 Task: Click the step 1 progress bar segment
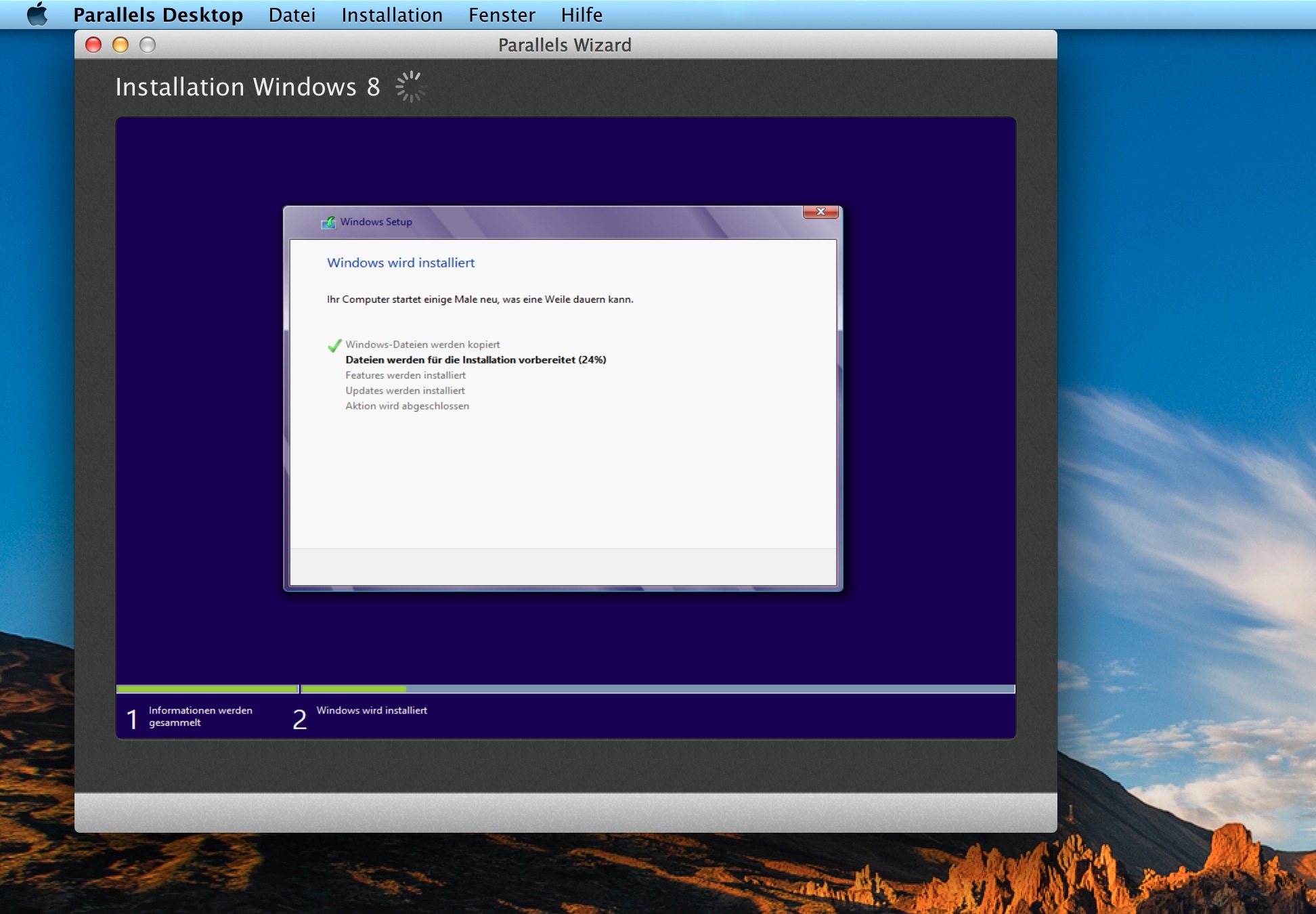click(x=207, y=689)
